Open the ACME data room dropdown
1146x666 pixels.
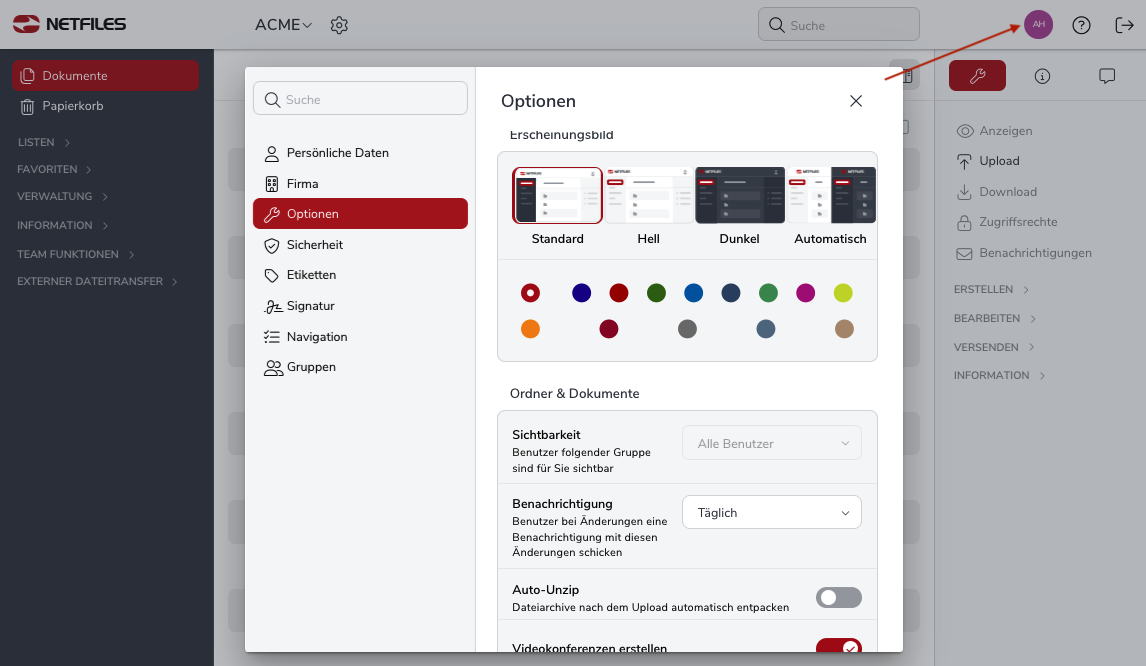click(x=284, y=25)
